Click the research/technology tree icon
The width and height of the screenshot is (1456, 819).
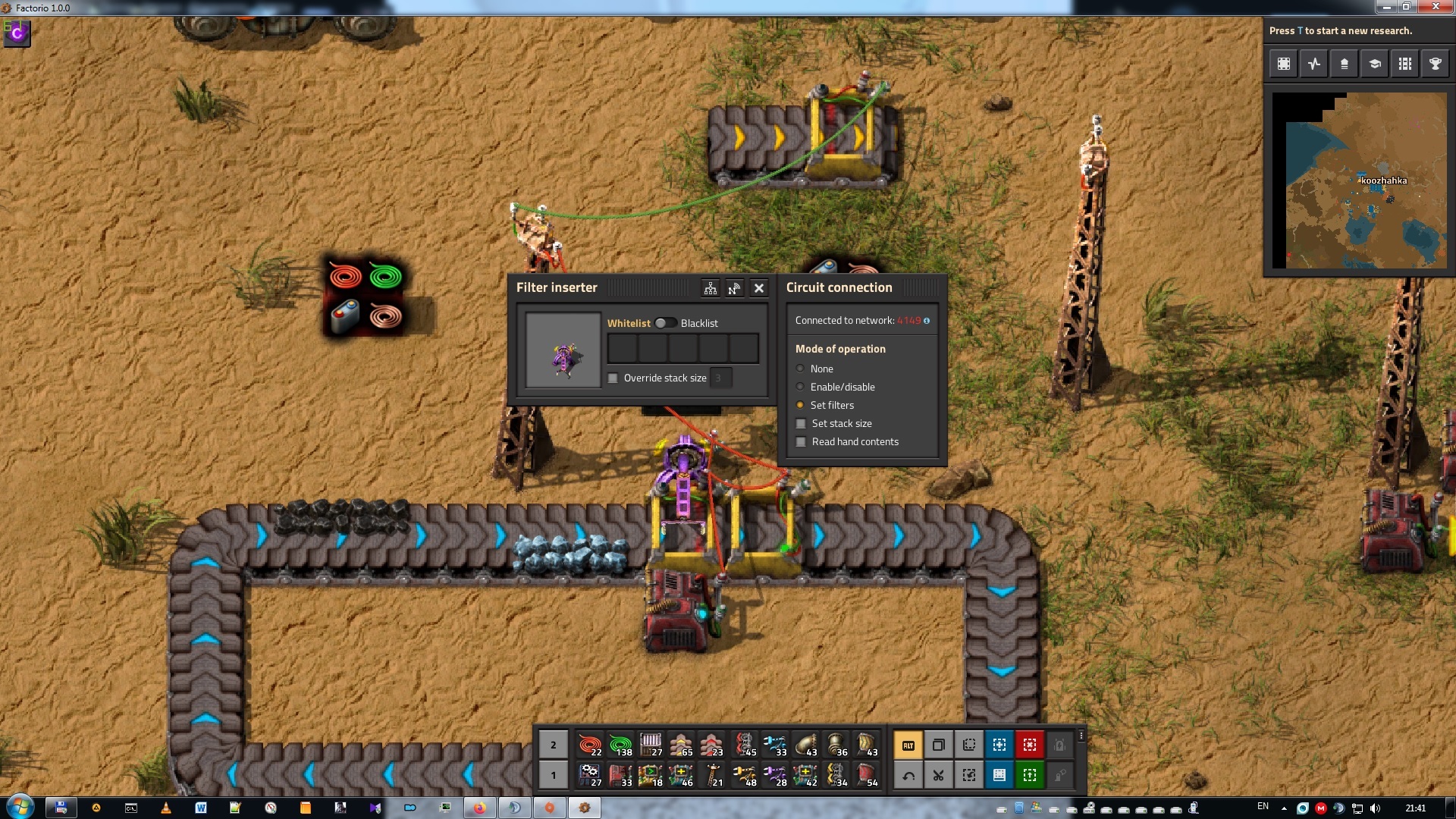pyautogui.click(x=1374, y=63)
